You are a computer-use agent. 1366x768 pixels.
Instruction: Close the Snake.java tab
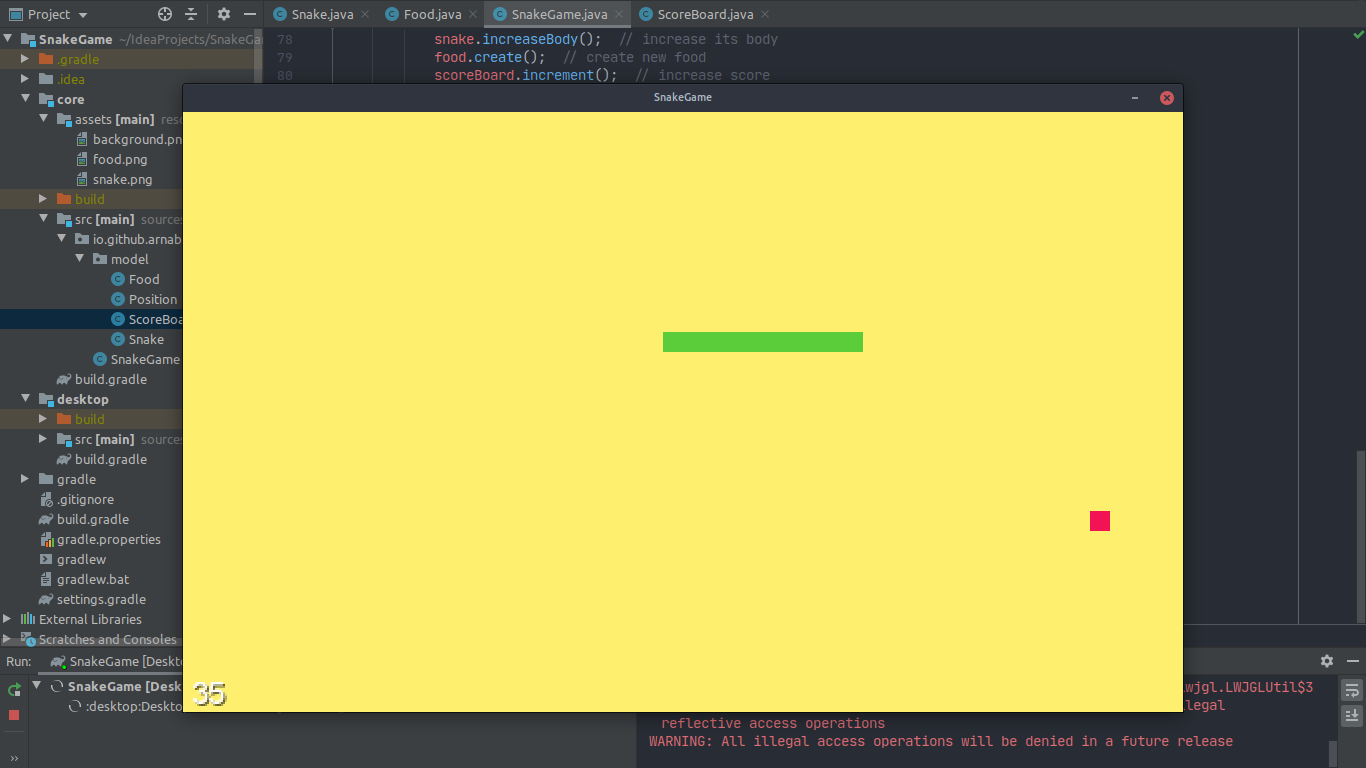364,14
